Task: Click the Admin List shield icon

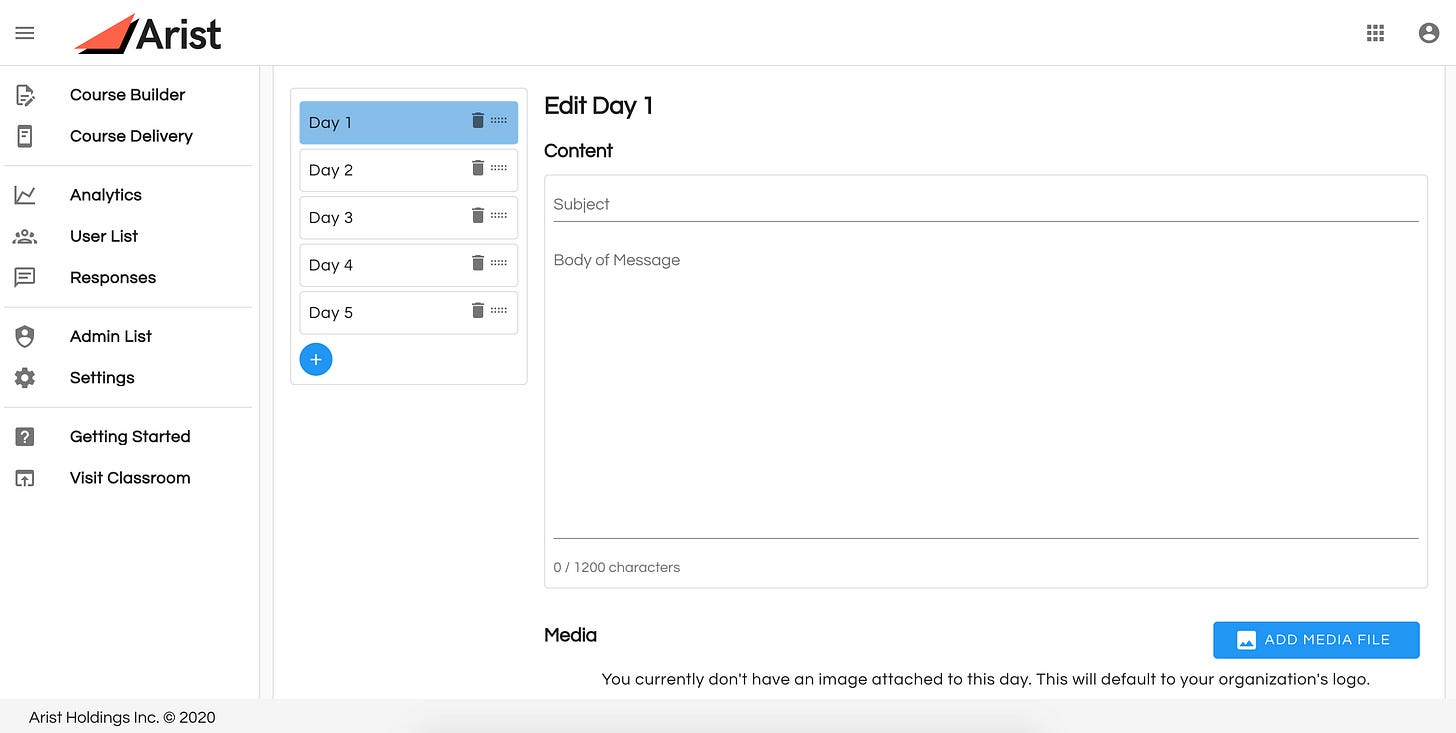Action: coord(25,336)
